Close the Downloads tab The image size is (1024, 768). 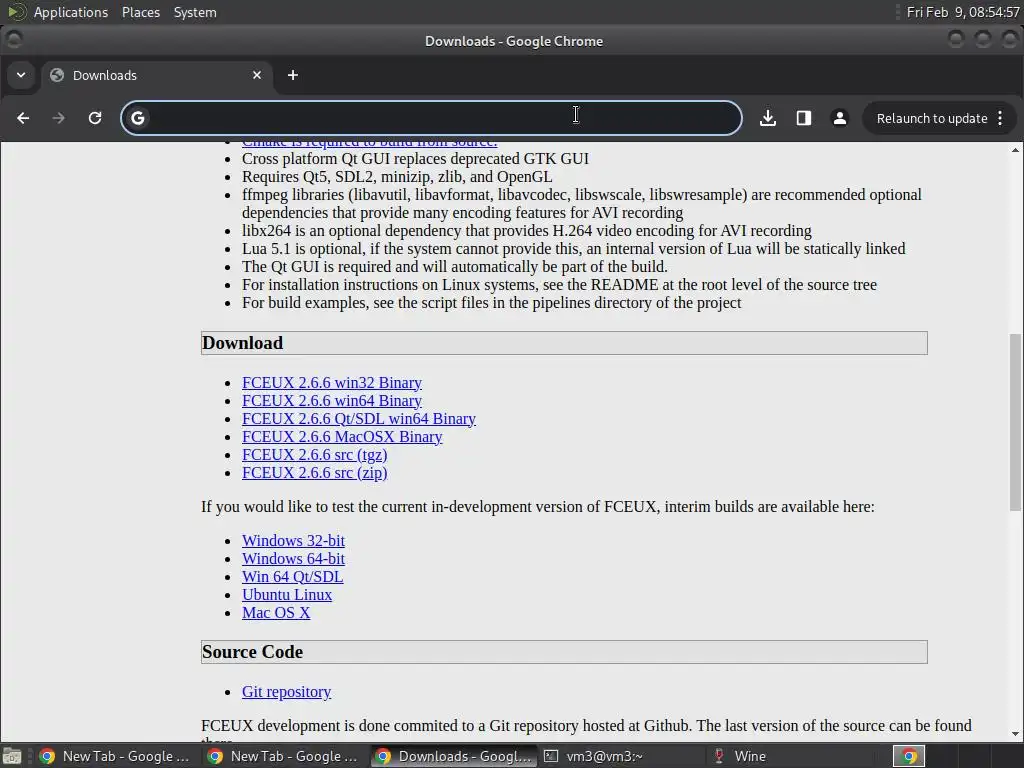[x=257, y=75]
